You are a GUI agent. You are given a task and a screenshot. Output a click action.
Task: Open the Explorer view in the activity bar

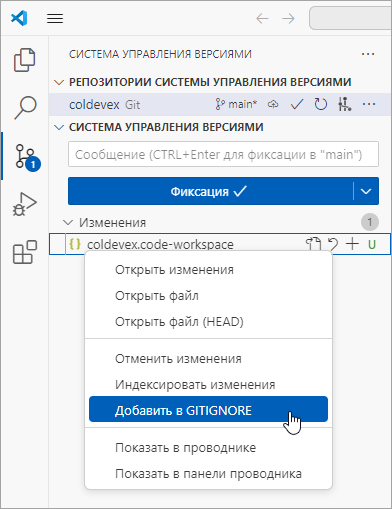(x=24, y=60)
